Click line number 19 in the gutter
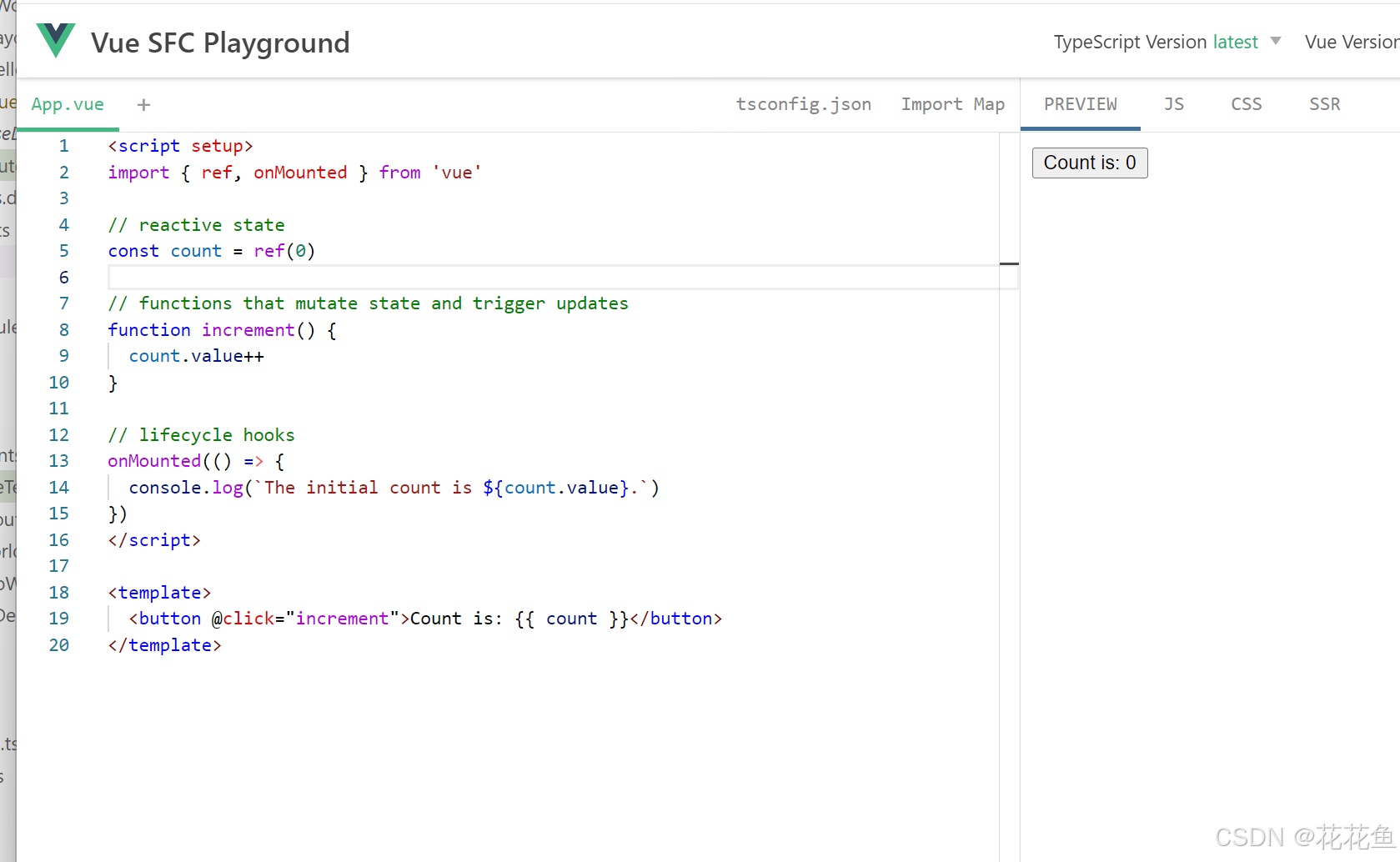 coord(59,619)
